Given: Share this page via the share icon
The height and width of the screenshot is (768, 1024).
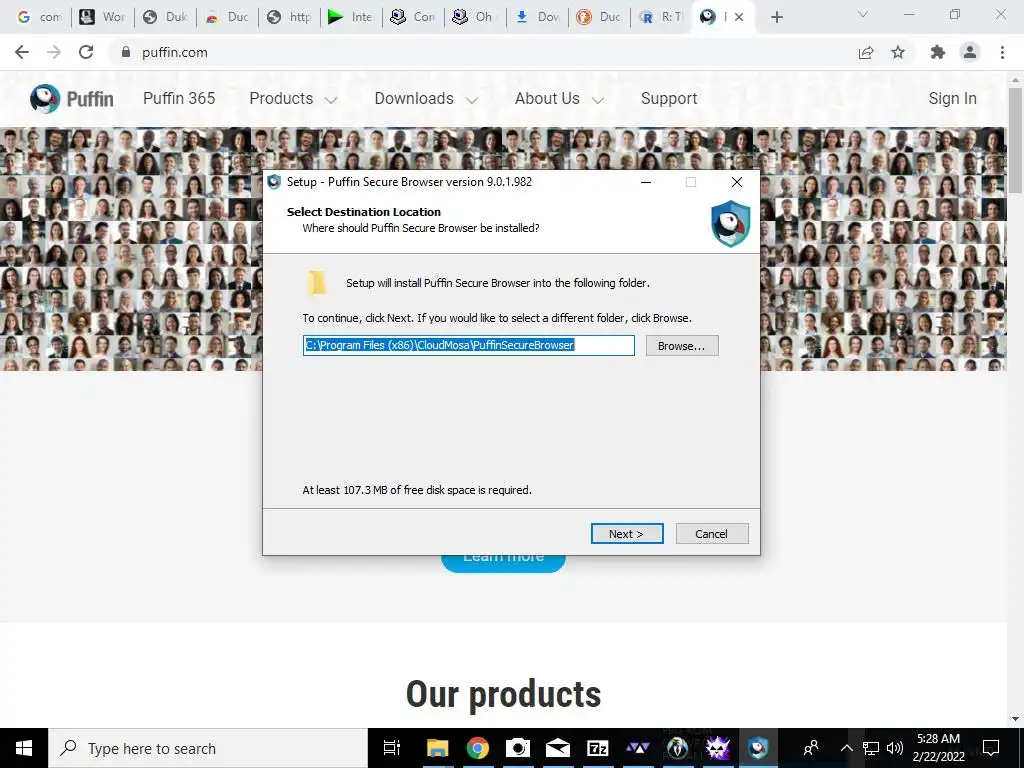Looking at the screenshot, I should pos(866,52).
